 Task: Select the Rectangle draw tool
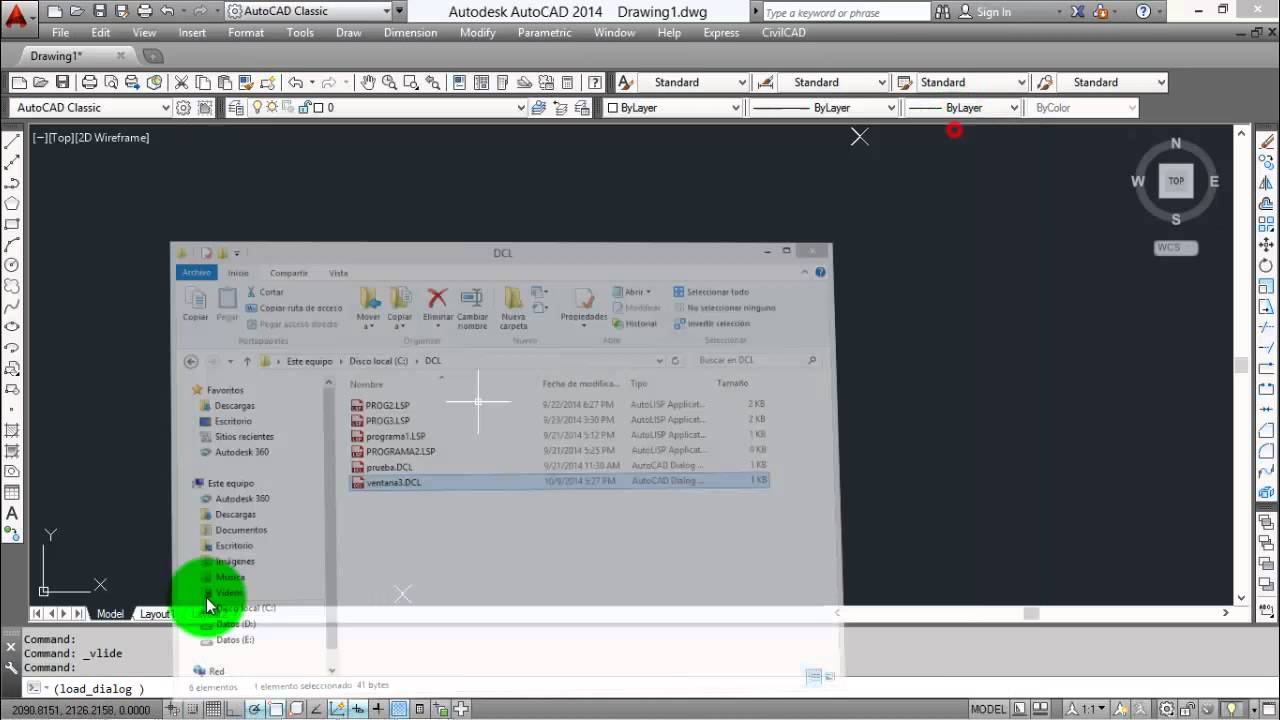pyautogui.click(x=12, y=224)
